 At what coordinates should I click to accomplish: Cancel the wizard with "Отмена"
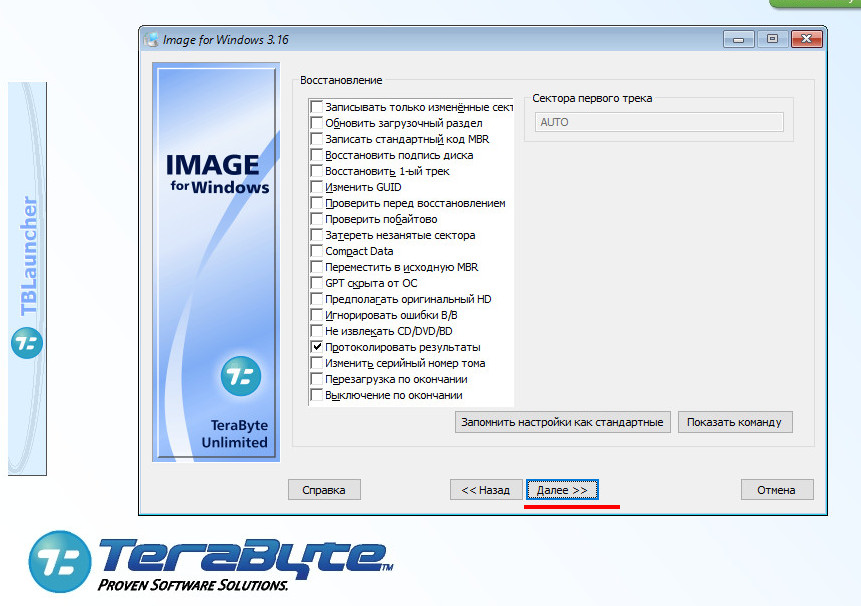[x=776, y=490]
